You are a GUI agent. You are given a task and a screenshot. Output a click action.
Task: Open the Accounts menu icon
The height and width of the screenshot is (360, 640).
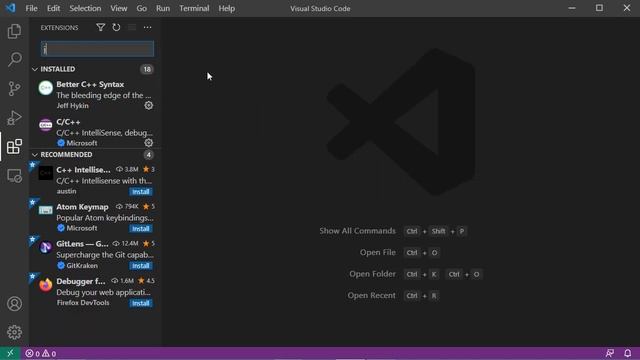(14, 304)
